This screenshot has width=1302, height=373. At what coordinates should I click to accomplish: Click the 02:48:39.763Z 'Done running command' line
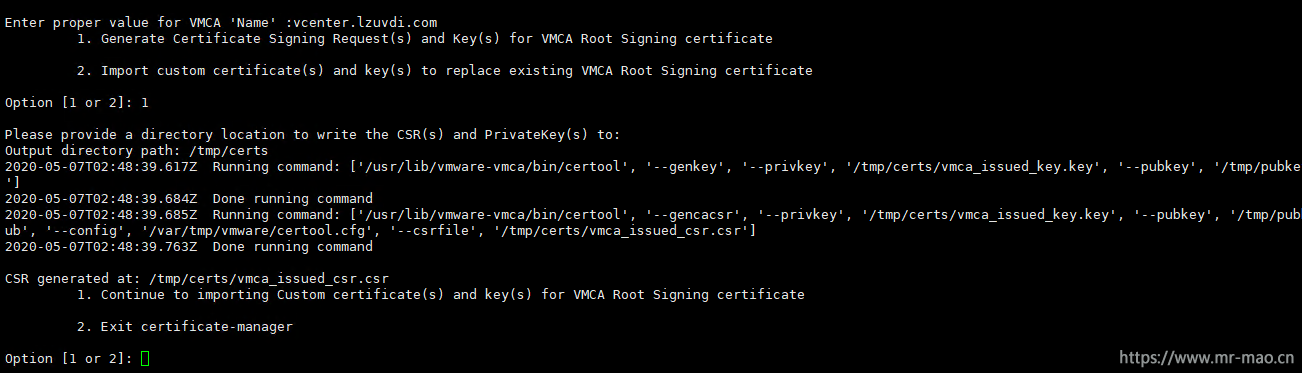(x=189, y=246)
